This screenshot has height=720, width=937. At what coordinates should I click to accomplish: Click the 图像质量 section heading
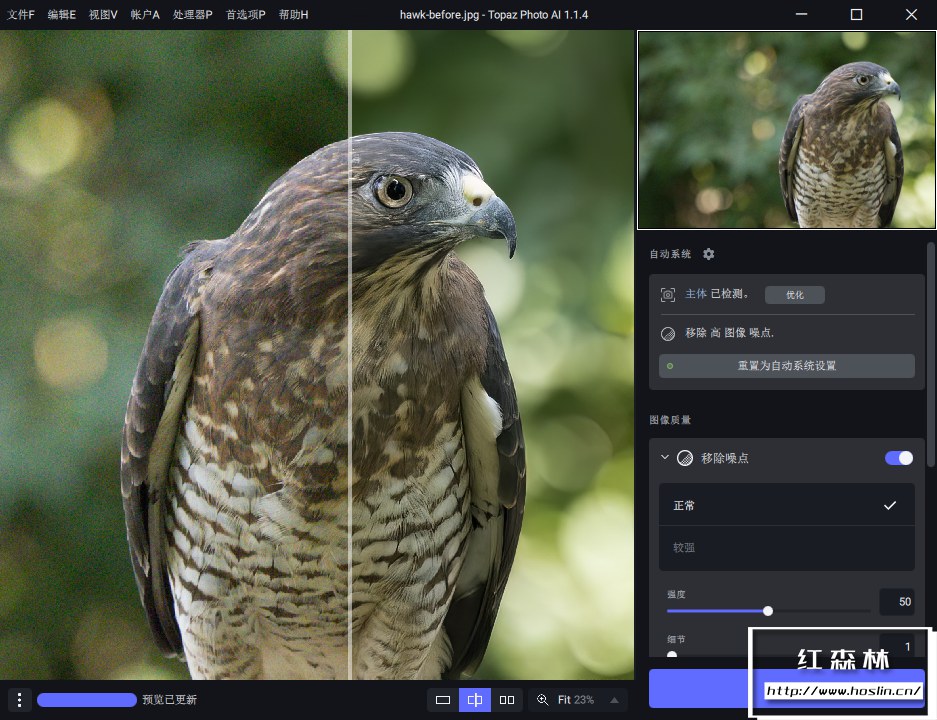(x=670, y=420)
